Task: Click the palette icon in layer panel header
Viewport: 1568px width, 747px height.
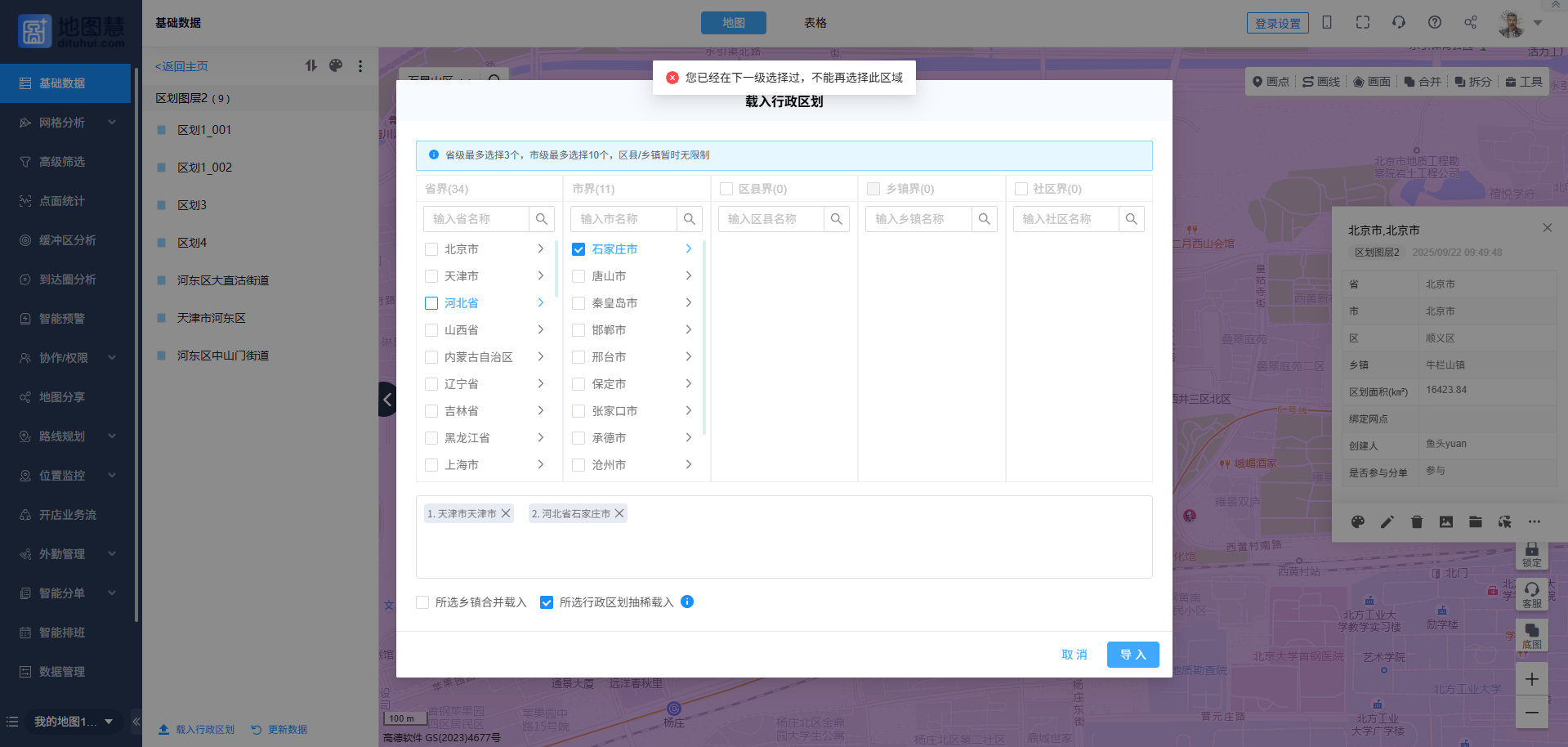Action: 336,65
